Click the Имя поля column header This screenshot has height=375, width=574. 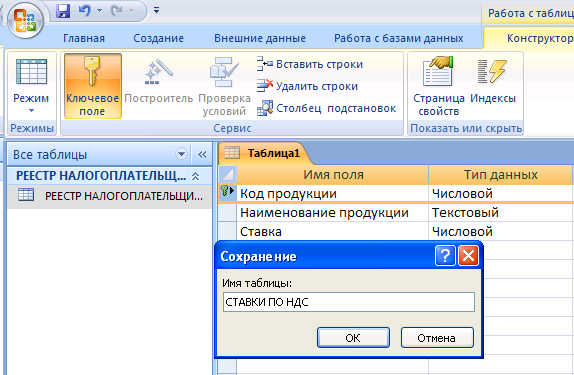pyautogui.click(x=333, y=174)
